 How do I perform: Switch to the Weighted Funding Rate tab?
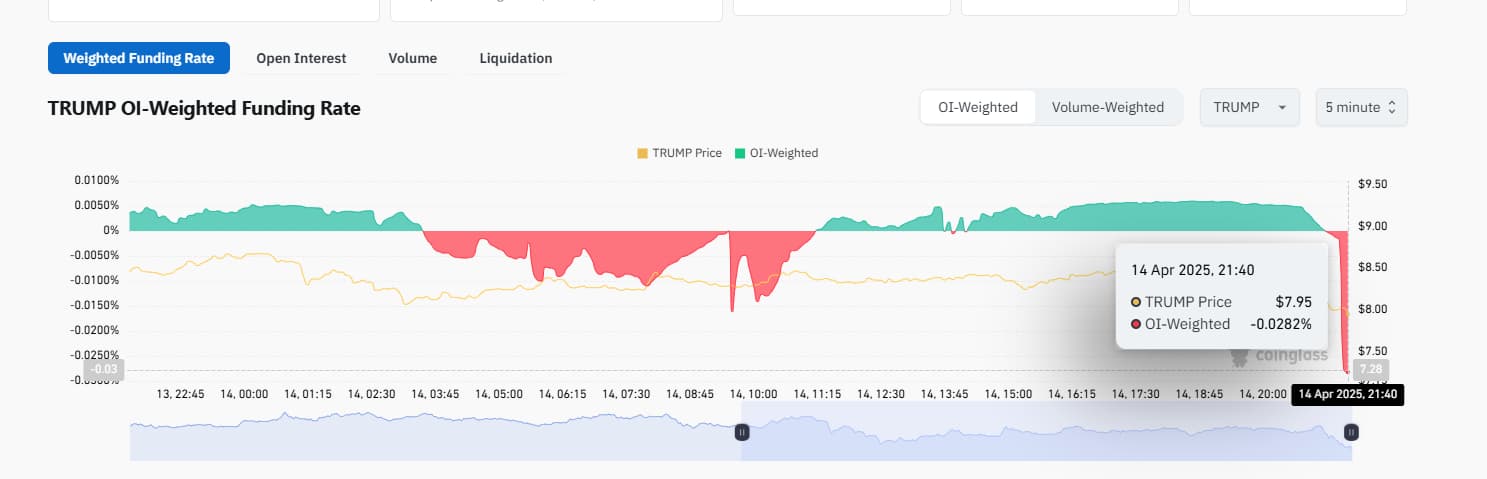pyautogui.click(x=139, y=58)
